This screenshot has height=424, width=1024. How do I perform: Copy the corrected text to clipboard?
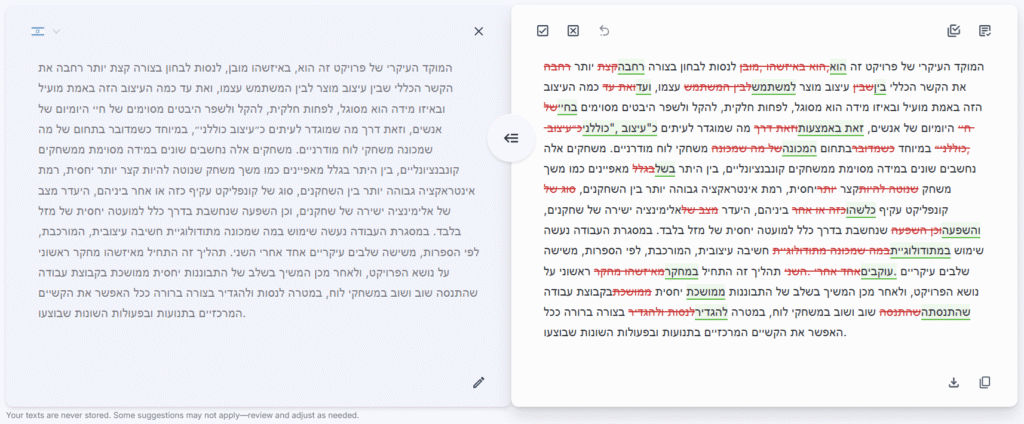coord(985,382)
